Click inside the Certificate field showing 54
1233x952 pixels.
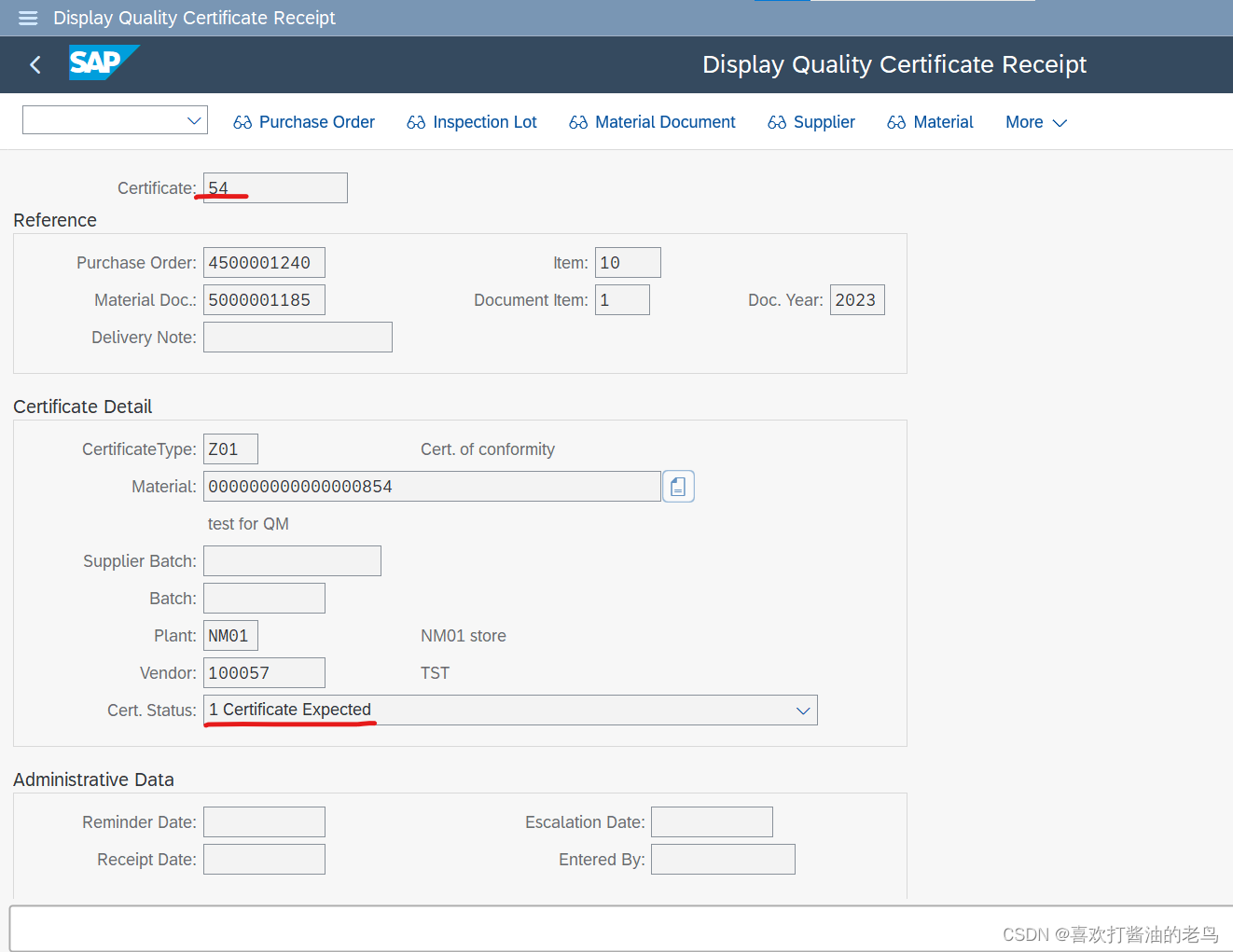(273, 187)
